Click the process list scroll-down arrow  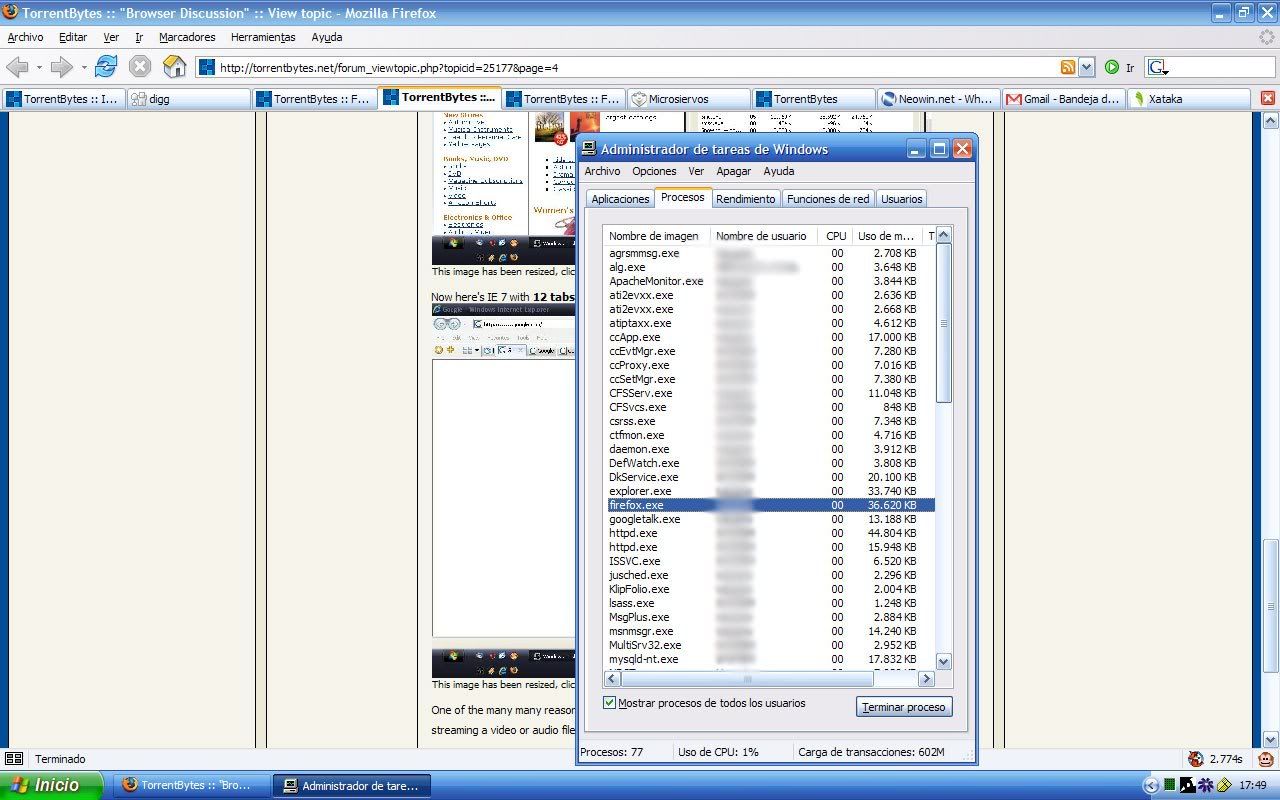click(943, 661)
